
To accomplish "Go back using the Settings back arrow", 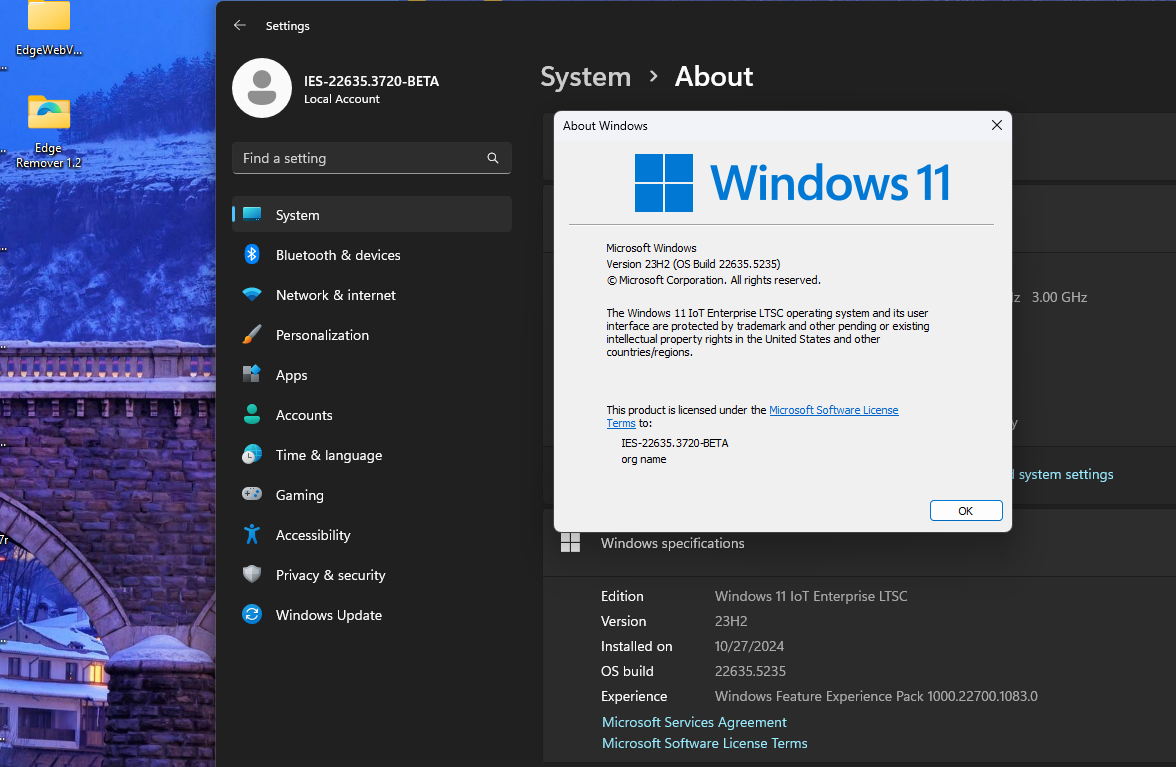I will [x=240, y=25].
